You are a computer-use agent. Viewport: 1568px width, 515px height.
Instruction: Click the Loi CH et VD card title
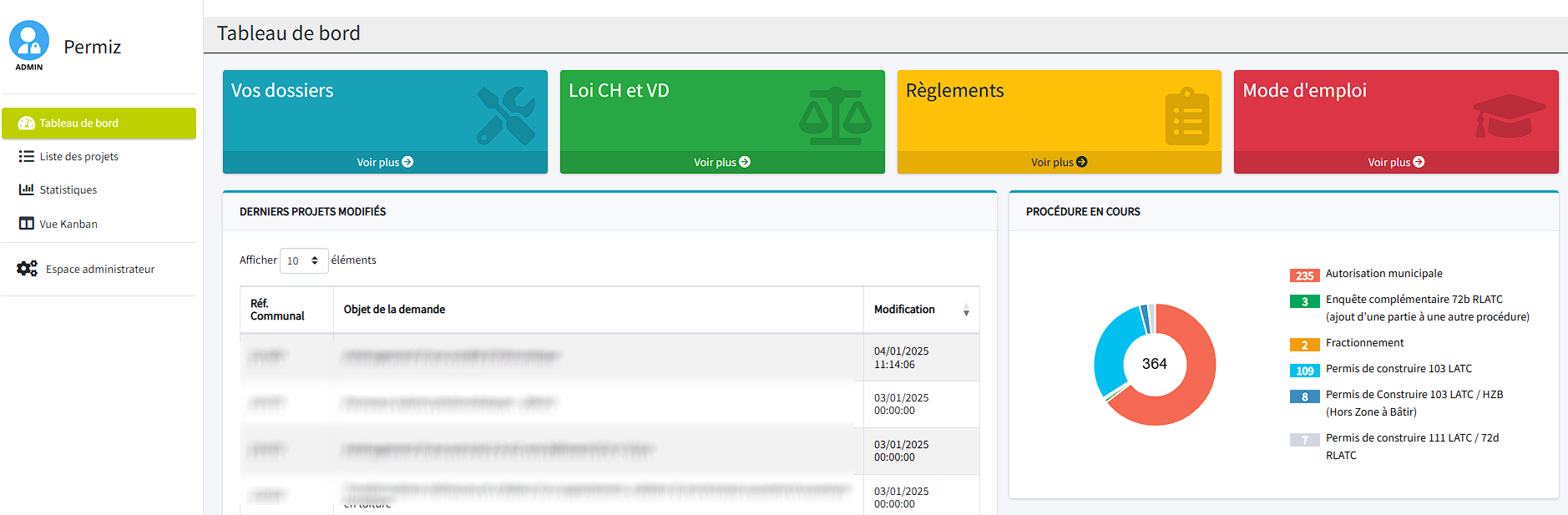tap(619, 91)
